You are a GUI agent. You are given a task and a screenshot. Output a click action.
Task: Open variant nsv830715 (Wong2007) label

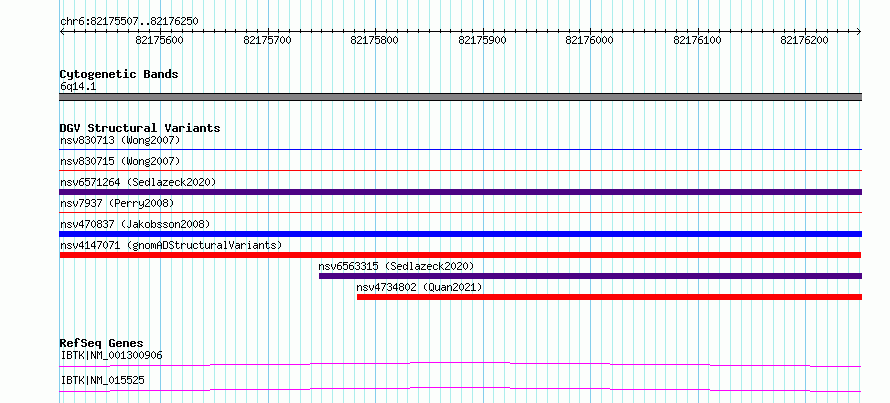click(120, 161)
